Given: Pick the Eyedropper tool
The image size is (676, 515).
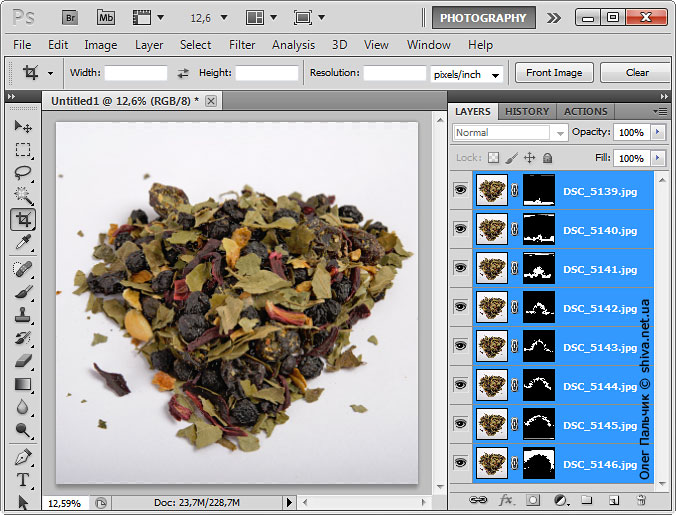Looking at the screenshot, I should click(x=23, y=243).
